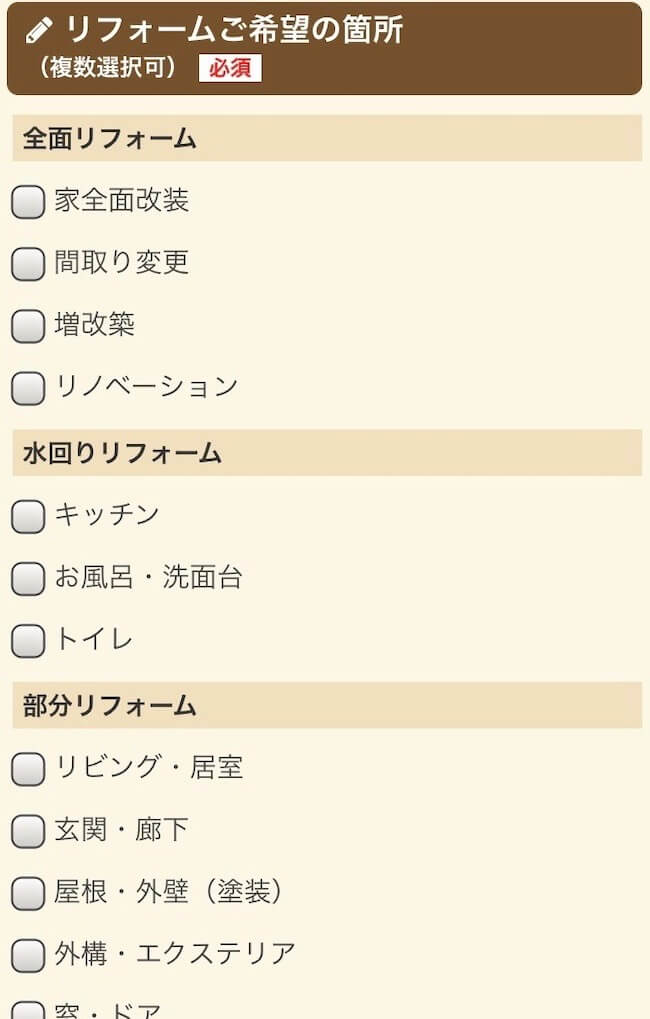
Task: Check the 玄関・廊下 checkbox
Action: pos(26,830)
